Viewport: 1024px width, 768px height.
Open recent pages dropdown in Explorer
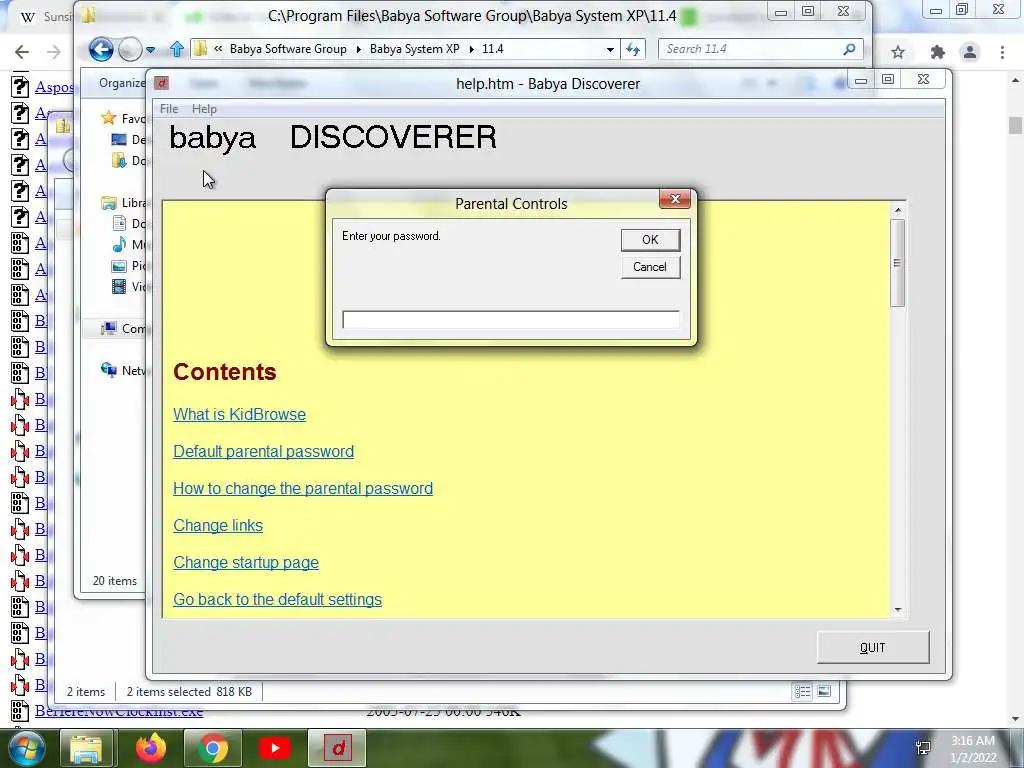tap(151, 50)
